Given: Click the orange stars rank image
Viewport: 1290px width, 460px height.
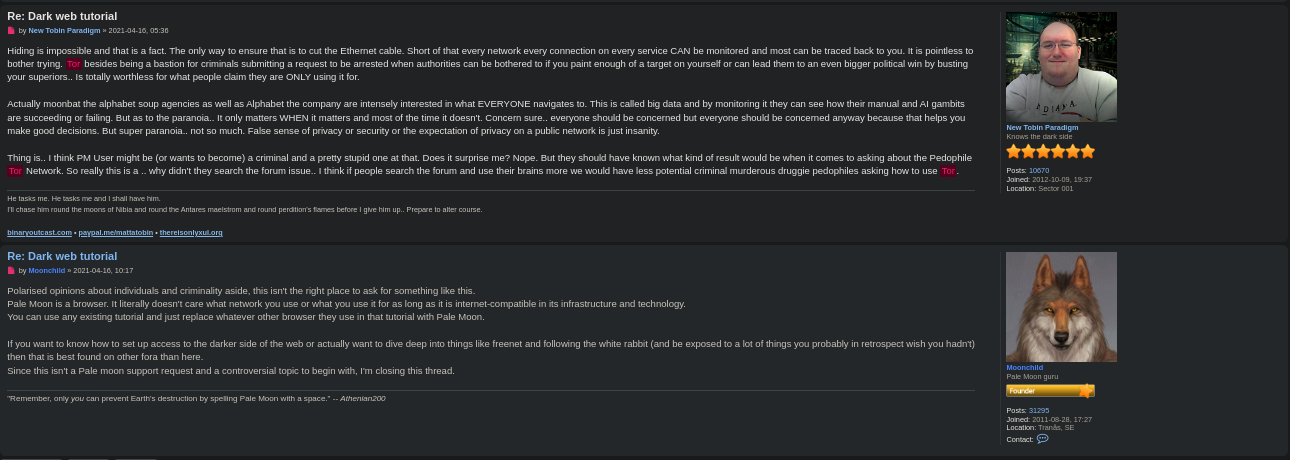Looking at the screenshot, I should point(1050,152).
